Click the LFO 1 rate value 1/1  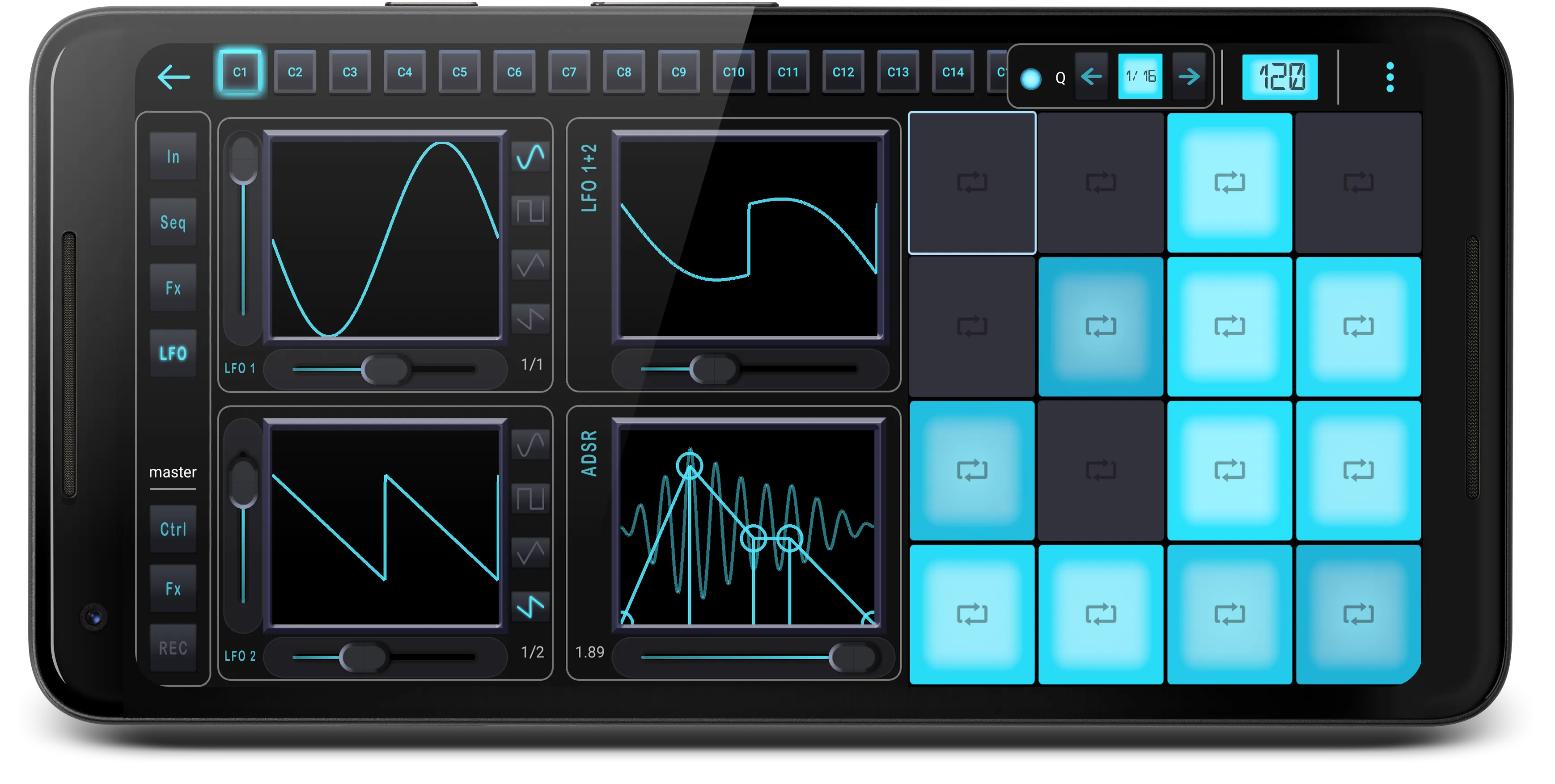(x=532, y=364)
